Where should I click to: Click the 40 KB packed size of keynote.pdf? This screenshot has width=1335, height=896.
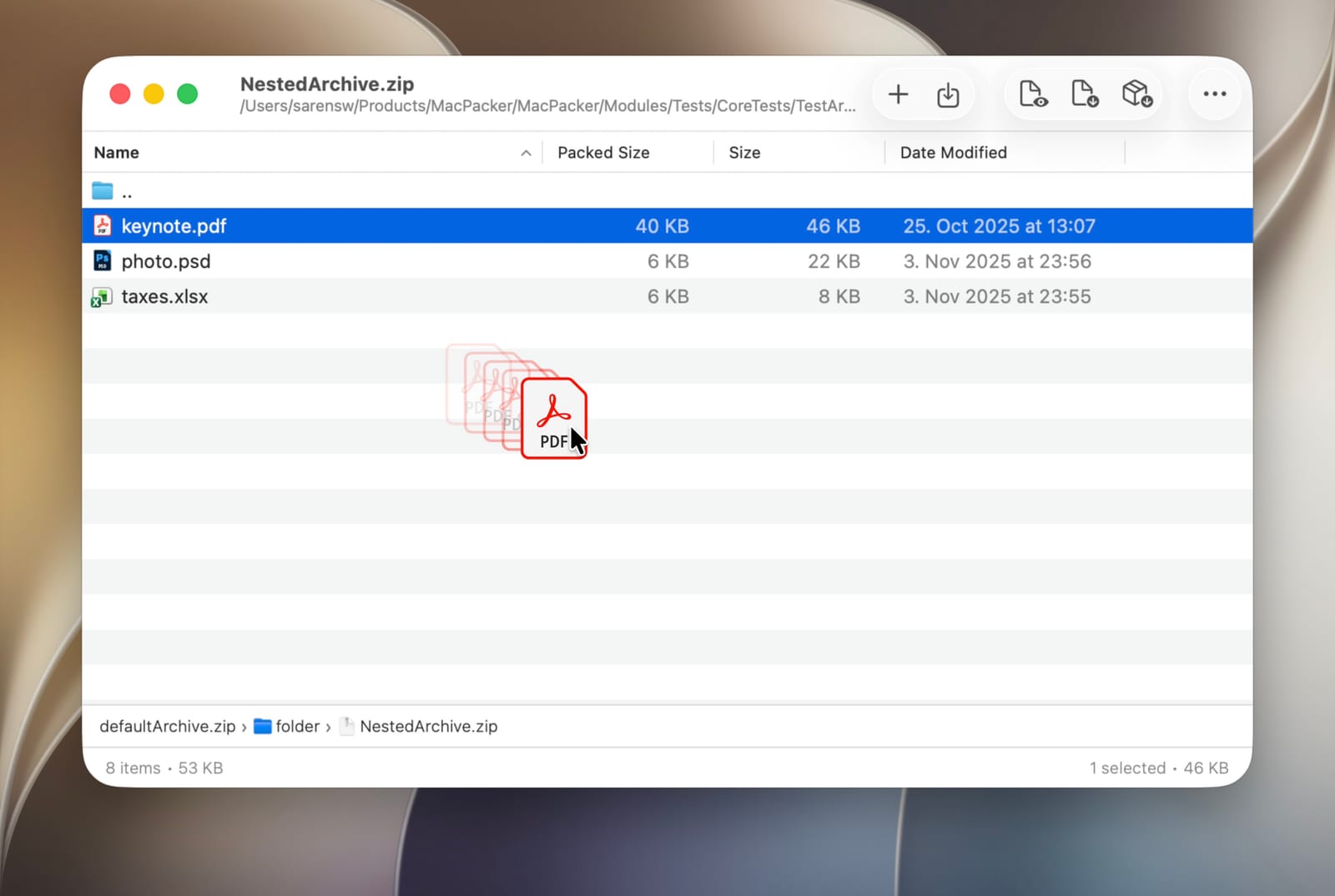click(662, 226)
